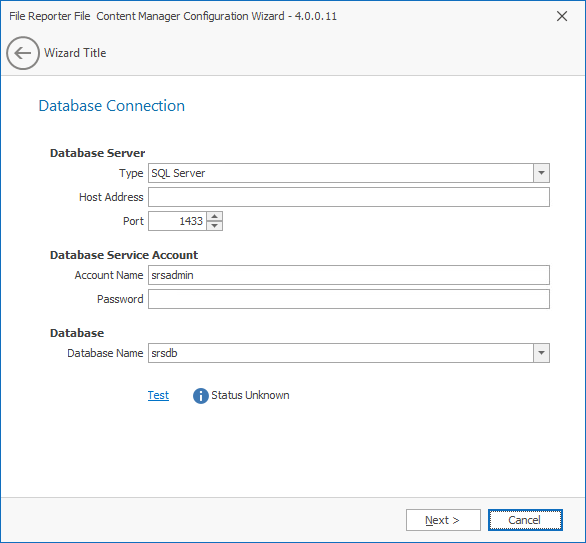
Task: Focus the Host Address input field
Action: [x=349, y=197]
